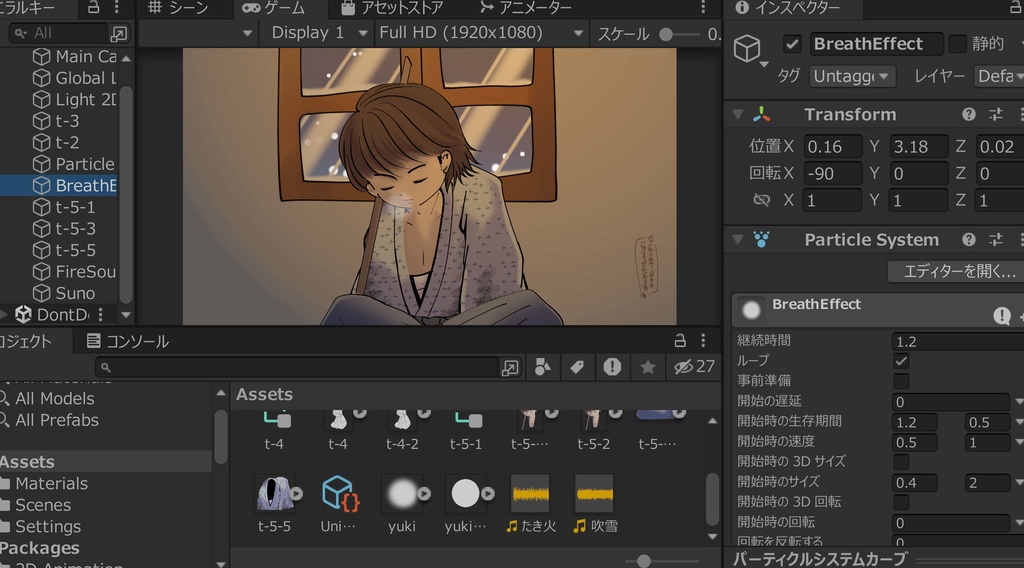The width and height of the screenshot is (1024, 568).
Task: Select t-3 in the hierarchy
Action: click(56, 121)
